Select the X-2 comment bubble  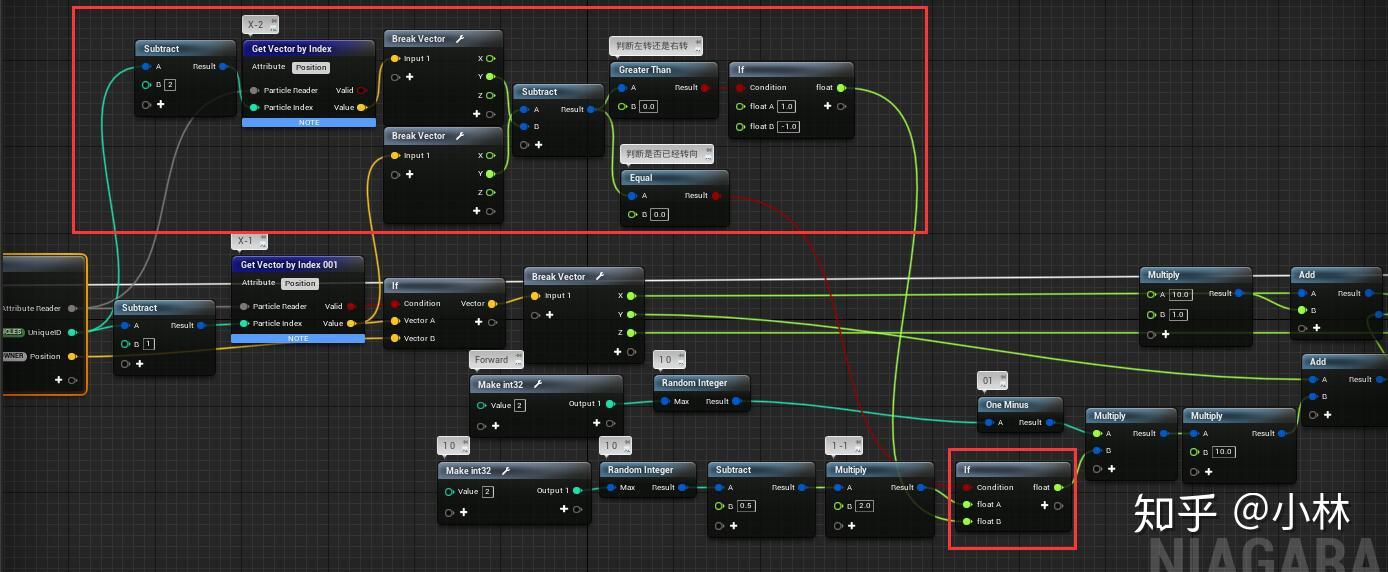261,24
